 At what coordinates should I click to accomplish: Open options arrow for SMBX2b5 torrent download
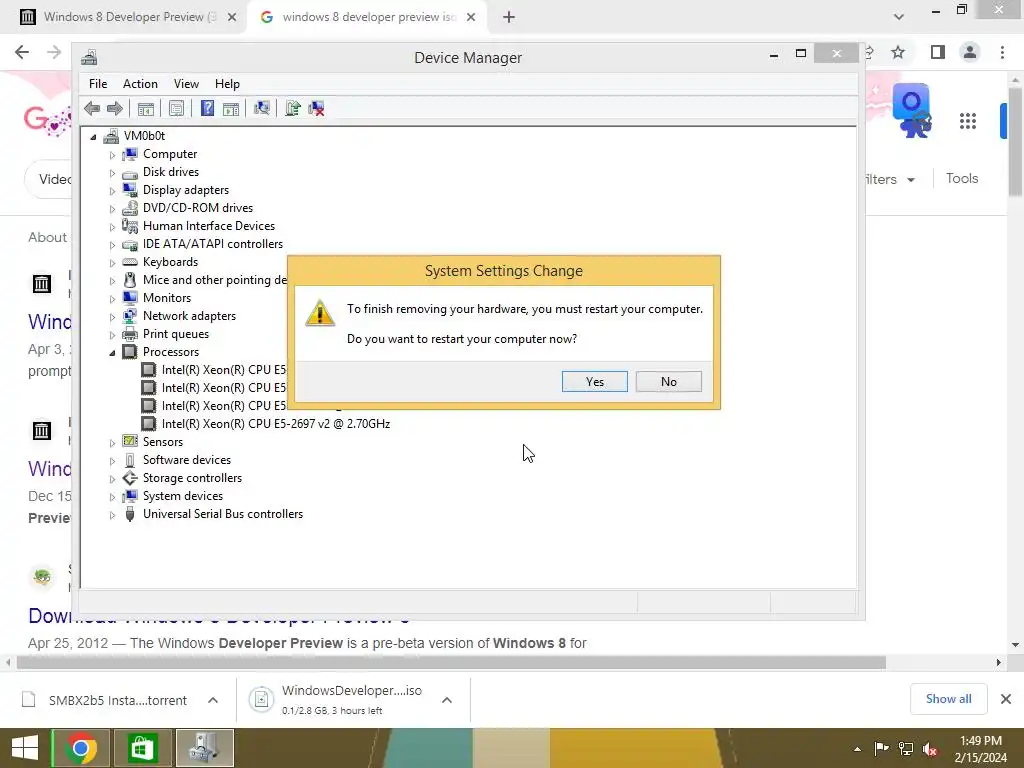tap(213, 700)
